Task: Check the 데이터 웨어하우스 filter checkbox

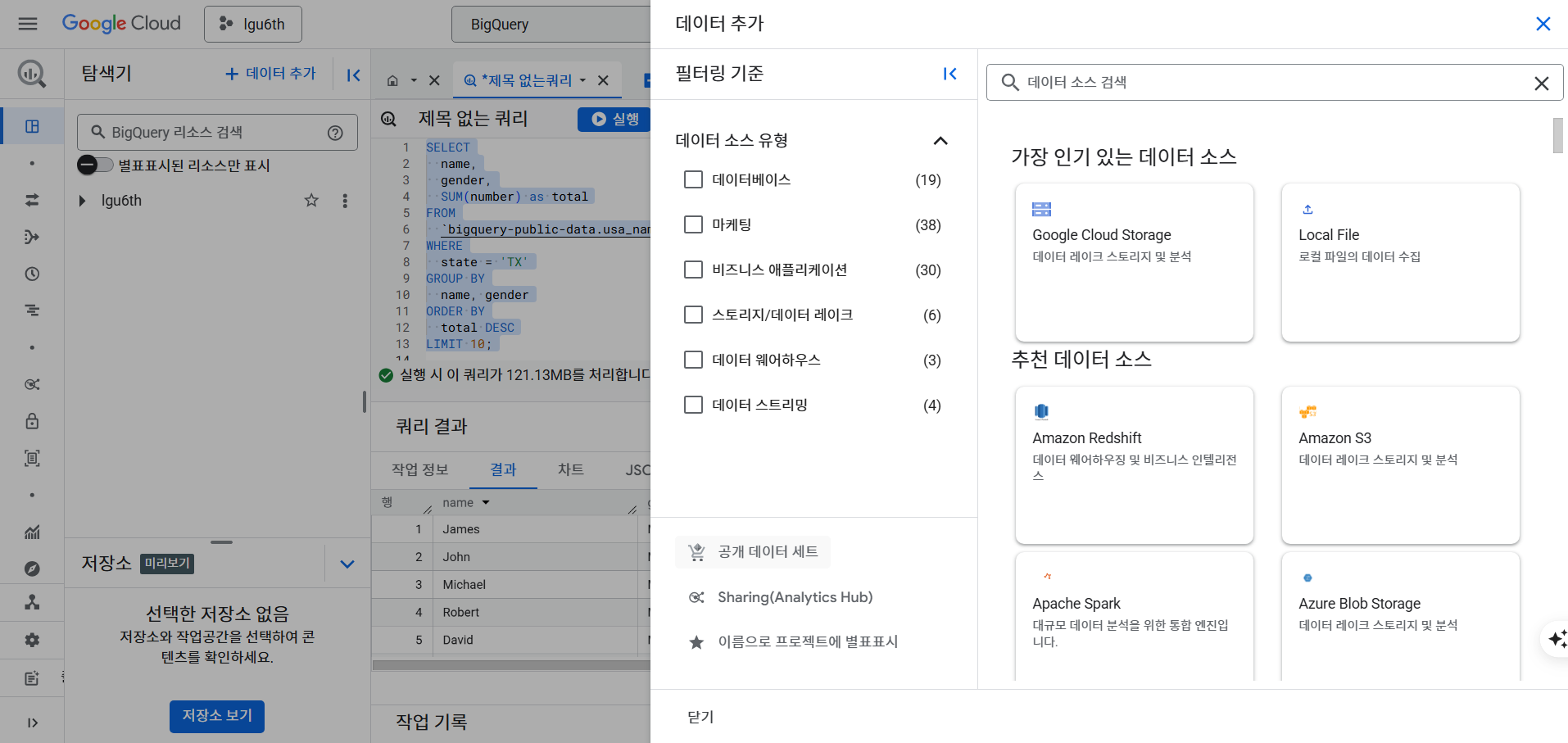Action: 693,360
